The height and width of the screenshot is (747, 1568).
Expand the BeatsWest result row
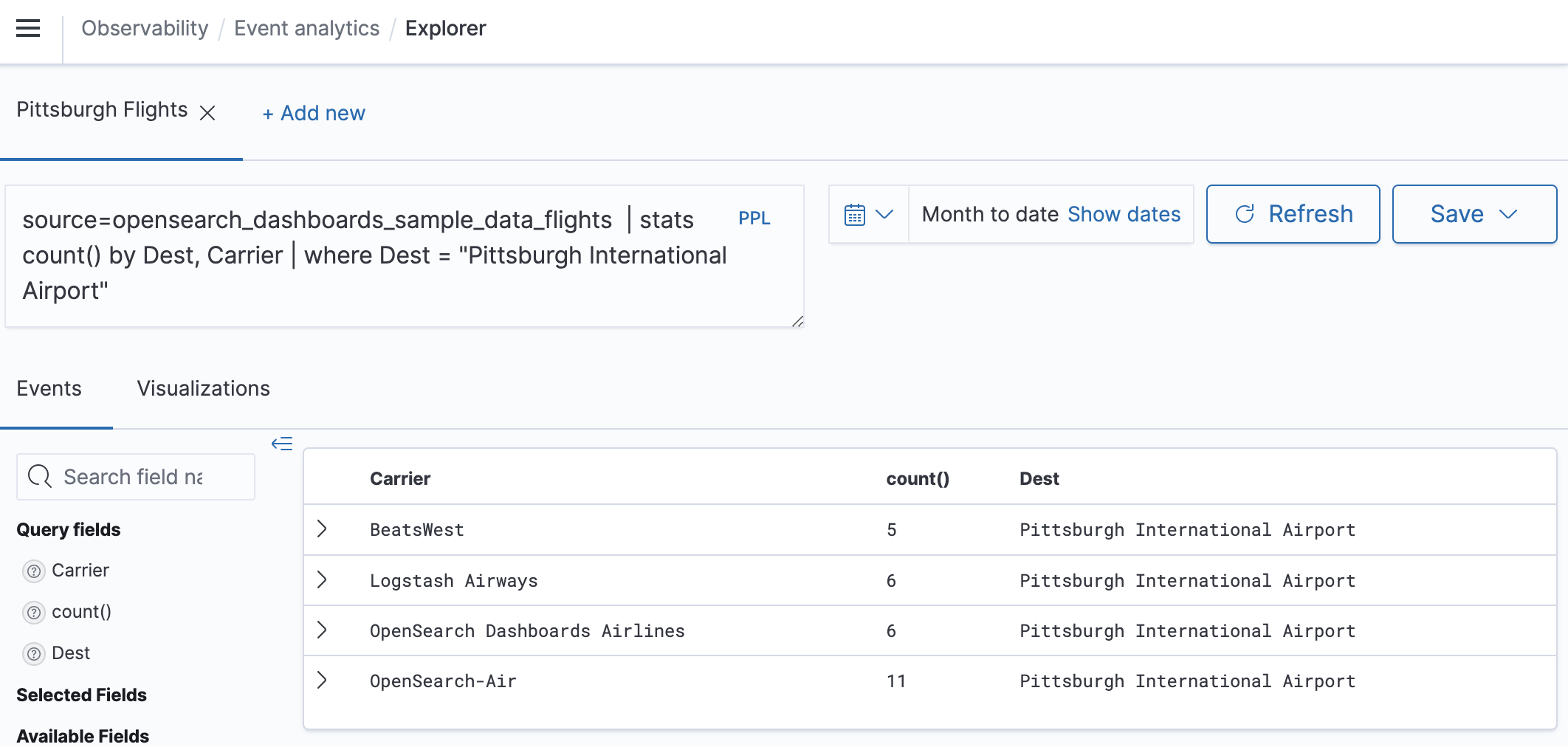point(322,529)
